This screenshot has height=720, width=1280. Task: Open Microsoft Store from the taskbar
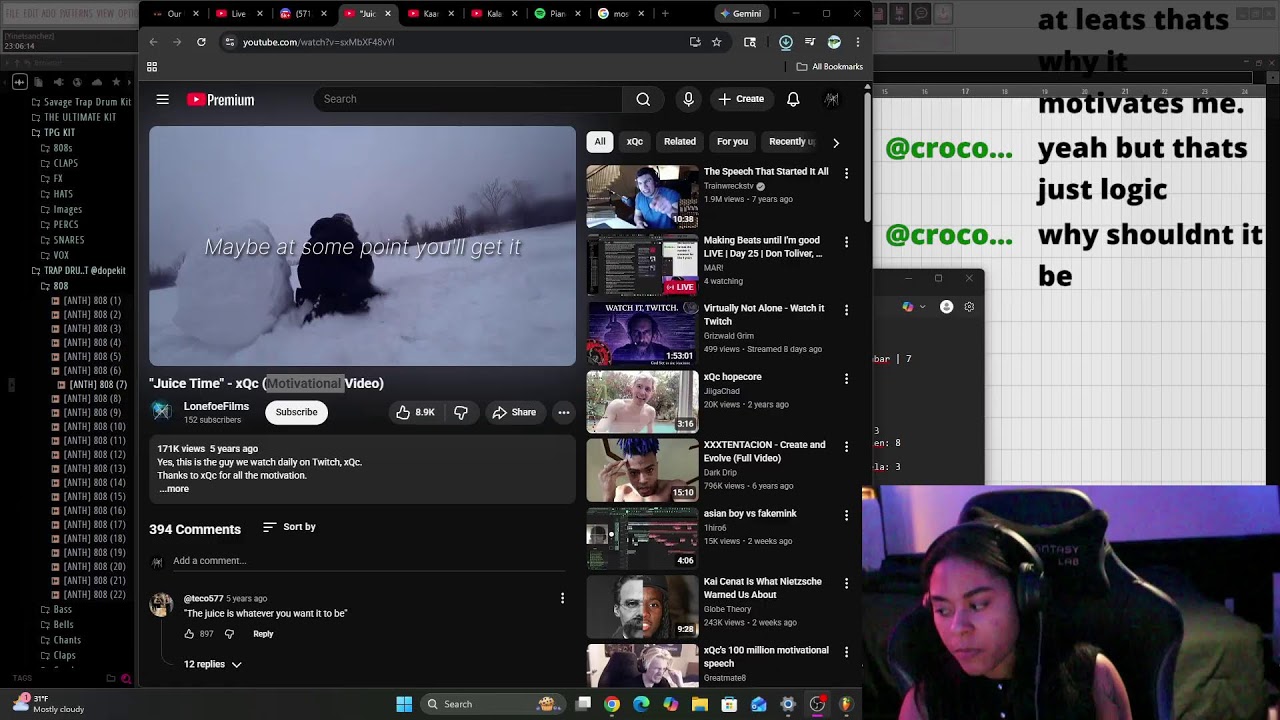pyautogui.click(x=729, y=704)
